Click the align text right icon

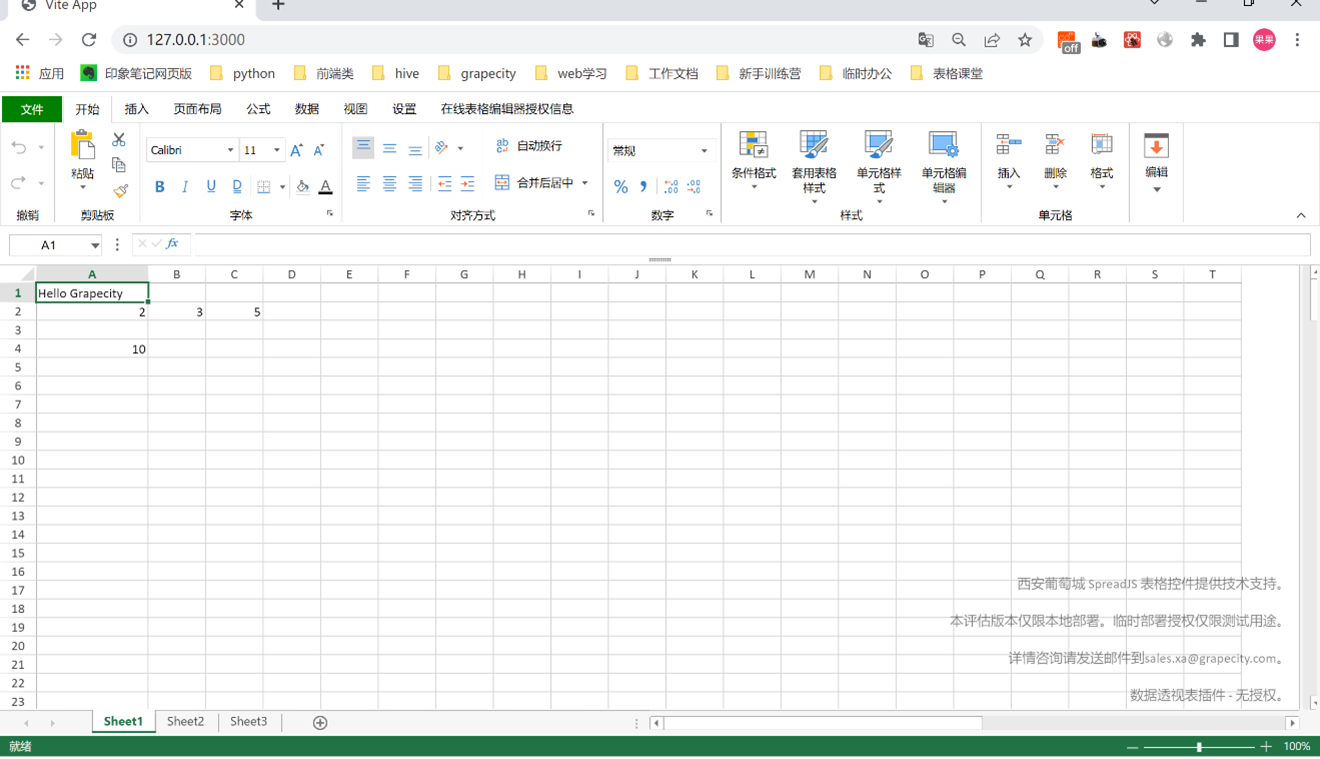tap(415, 184)
